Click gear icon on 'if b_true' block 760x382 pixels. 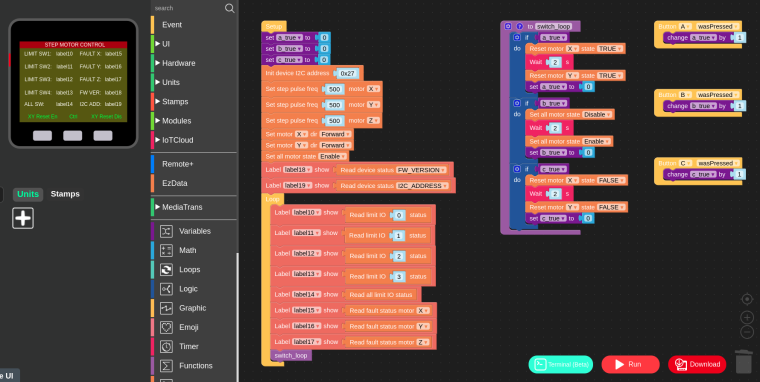pyautogui.click(x=517, y=103)
